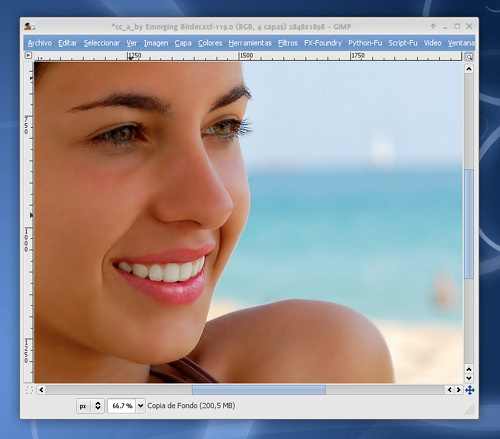Click the vertical scrollbar down arrow
Viewport: 500px width, 439px height.
[x=469, y=378]
